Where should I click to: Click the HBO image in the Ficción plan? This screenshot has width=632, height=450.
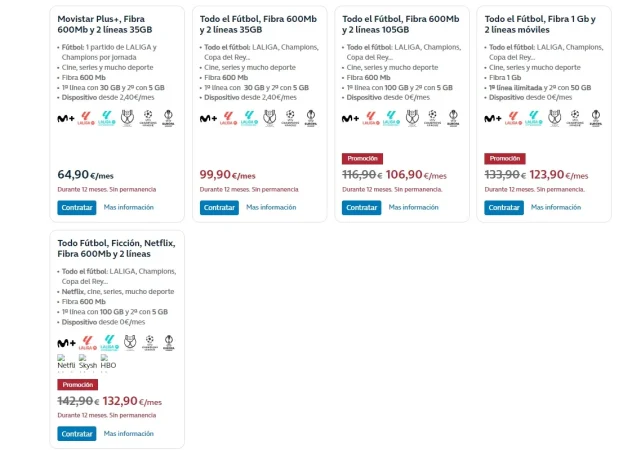pos(109,361)
